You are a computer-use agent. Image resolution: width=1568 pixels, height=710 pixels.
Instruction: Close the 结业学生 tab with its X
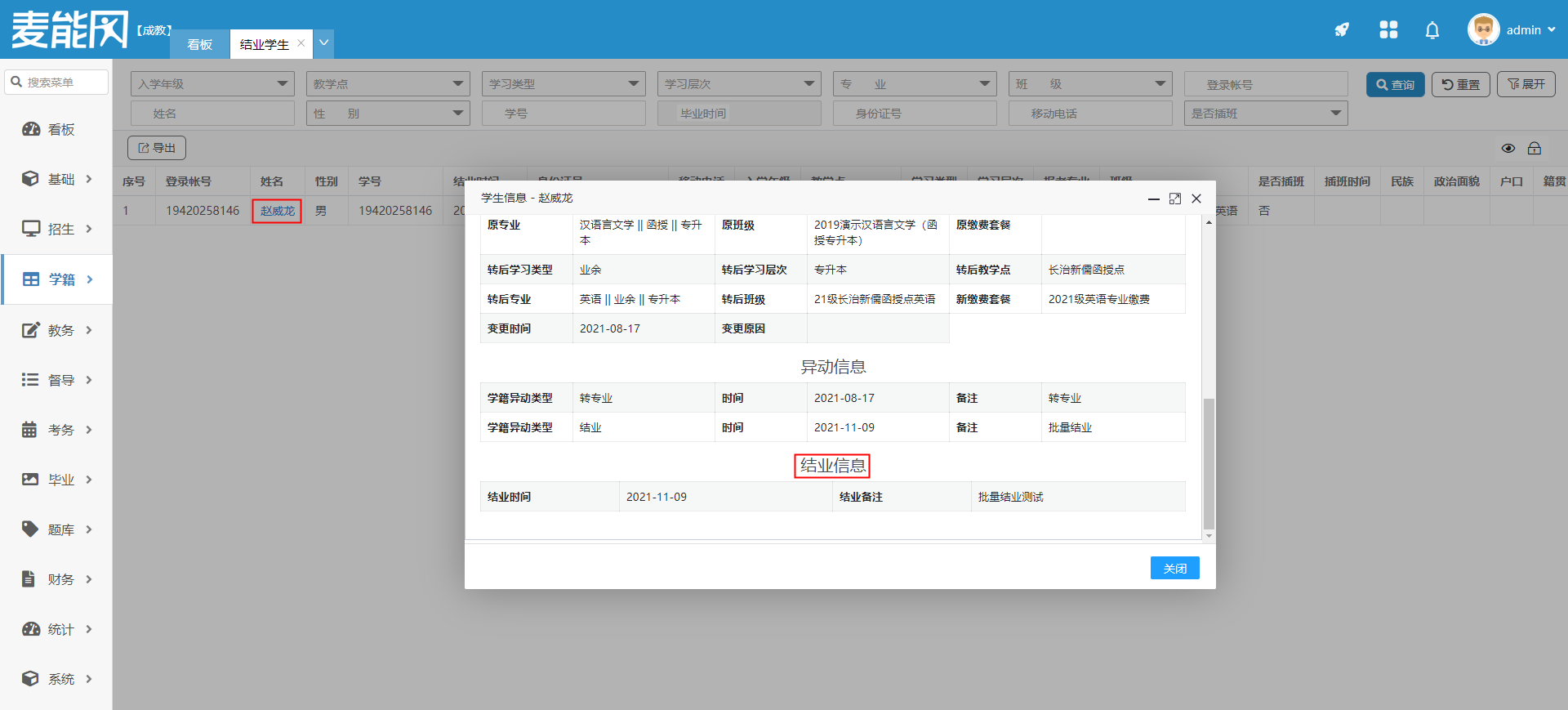click(301, 43)
